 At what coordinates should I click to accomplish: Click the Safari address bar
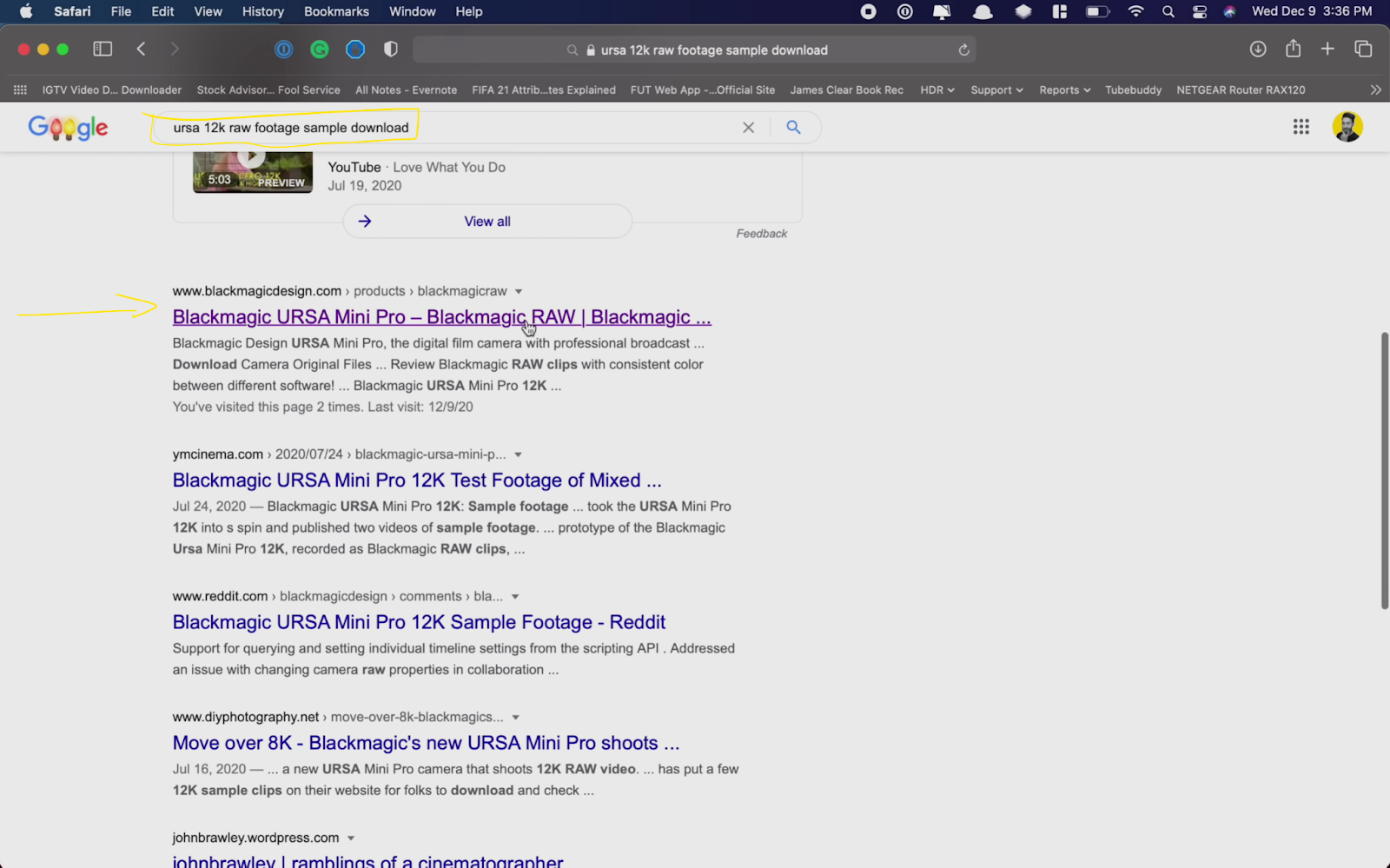694,50
